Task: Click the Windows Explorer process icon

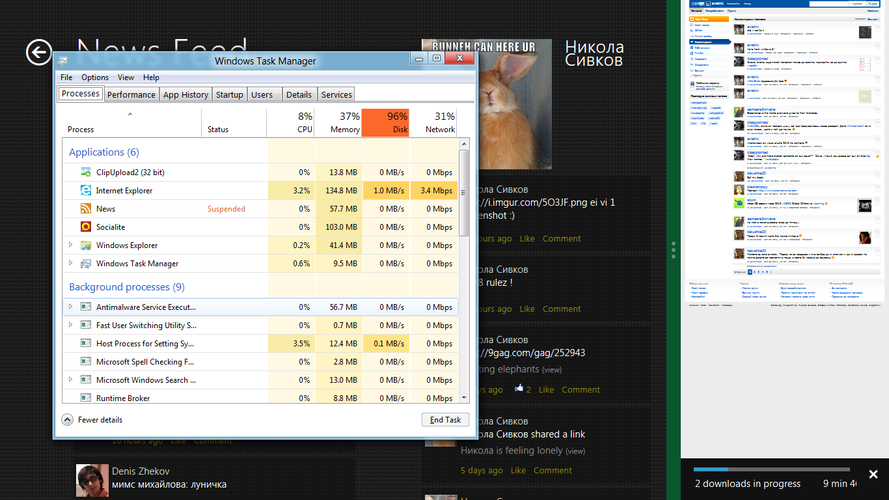Action: [x=86, y=245]
